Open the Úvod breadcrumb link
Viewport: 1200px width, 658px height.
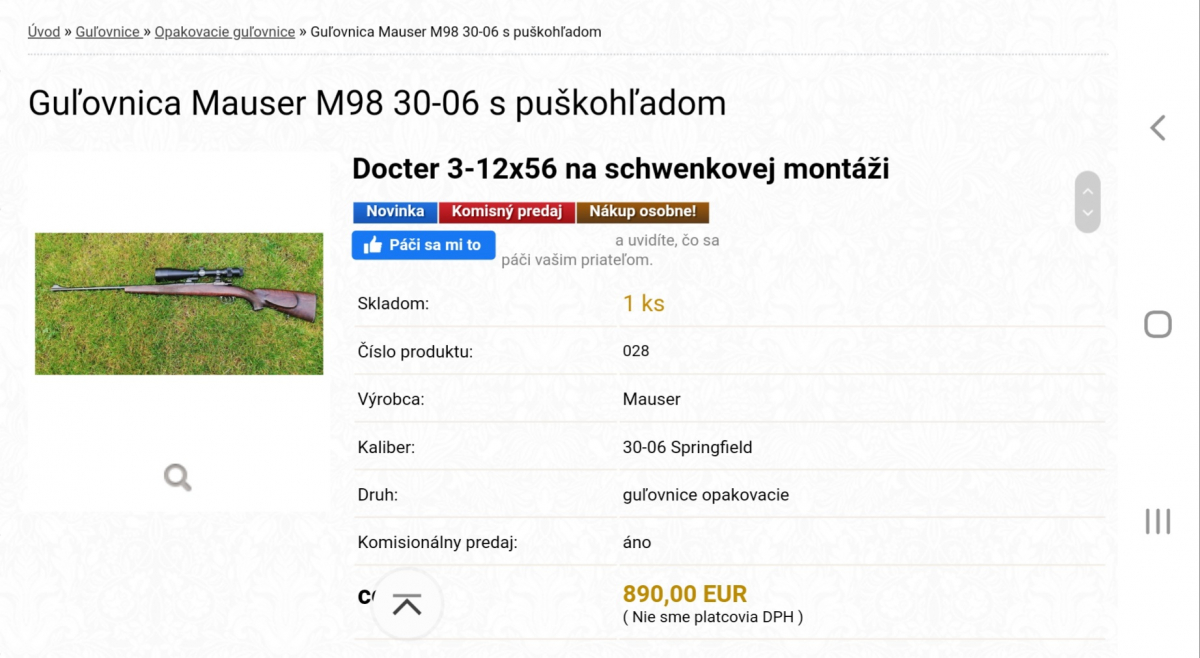click(x=44, y=32)
